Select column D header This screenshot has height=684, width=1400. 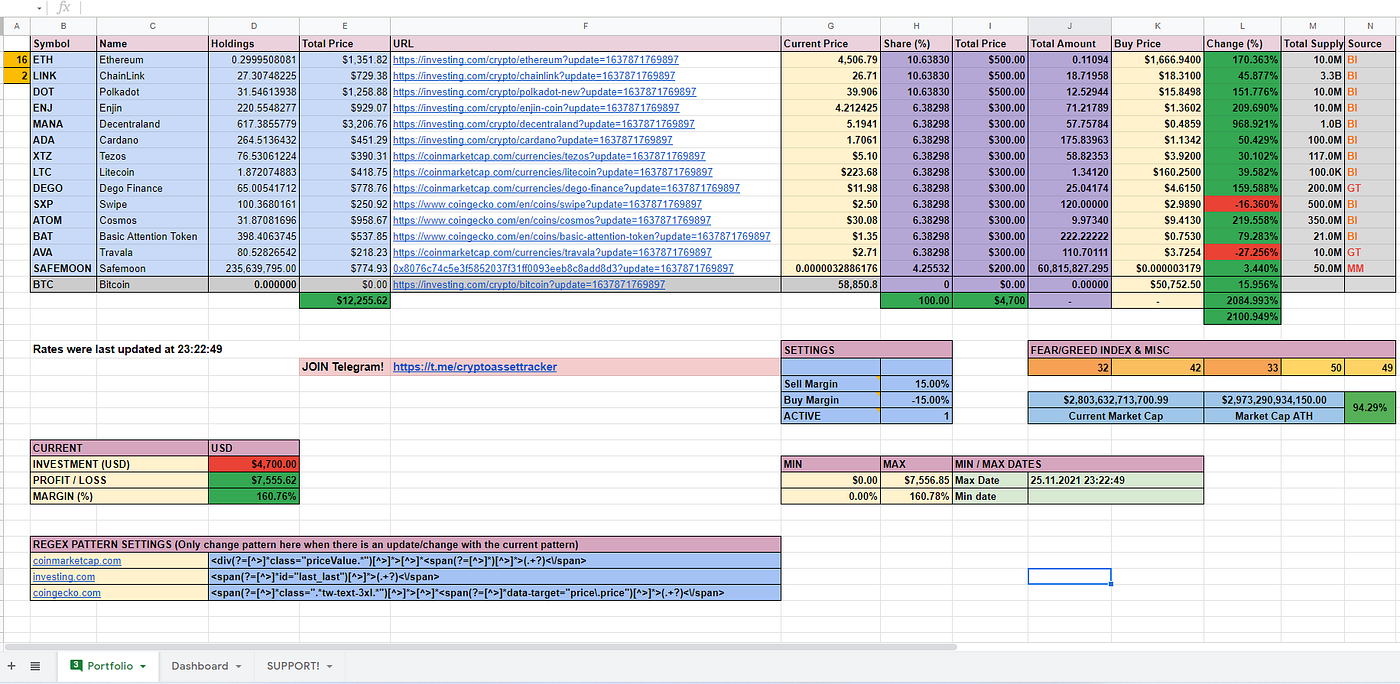point(253,26)
